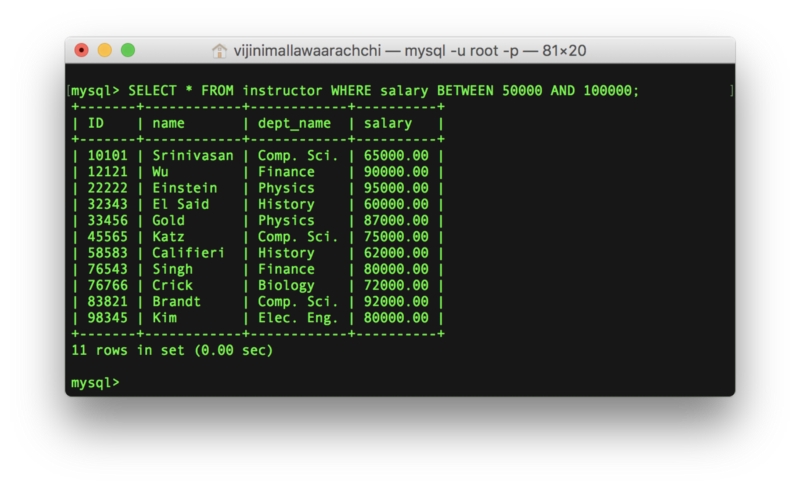Click the red close window button
Image resolution: width=800 pixels, height=489 pixels.
click(x=82, y=50)
